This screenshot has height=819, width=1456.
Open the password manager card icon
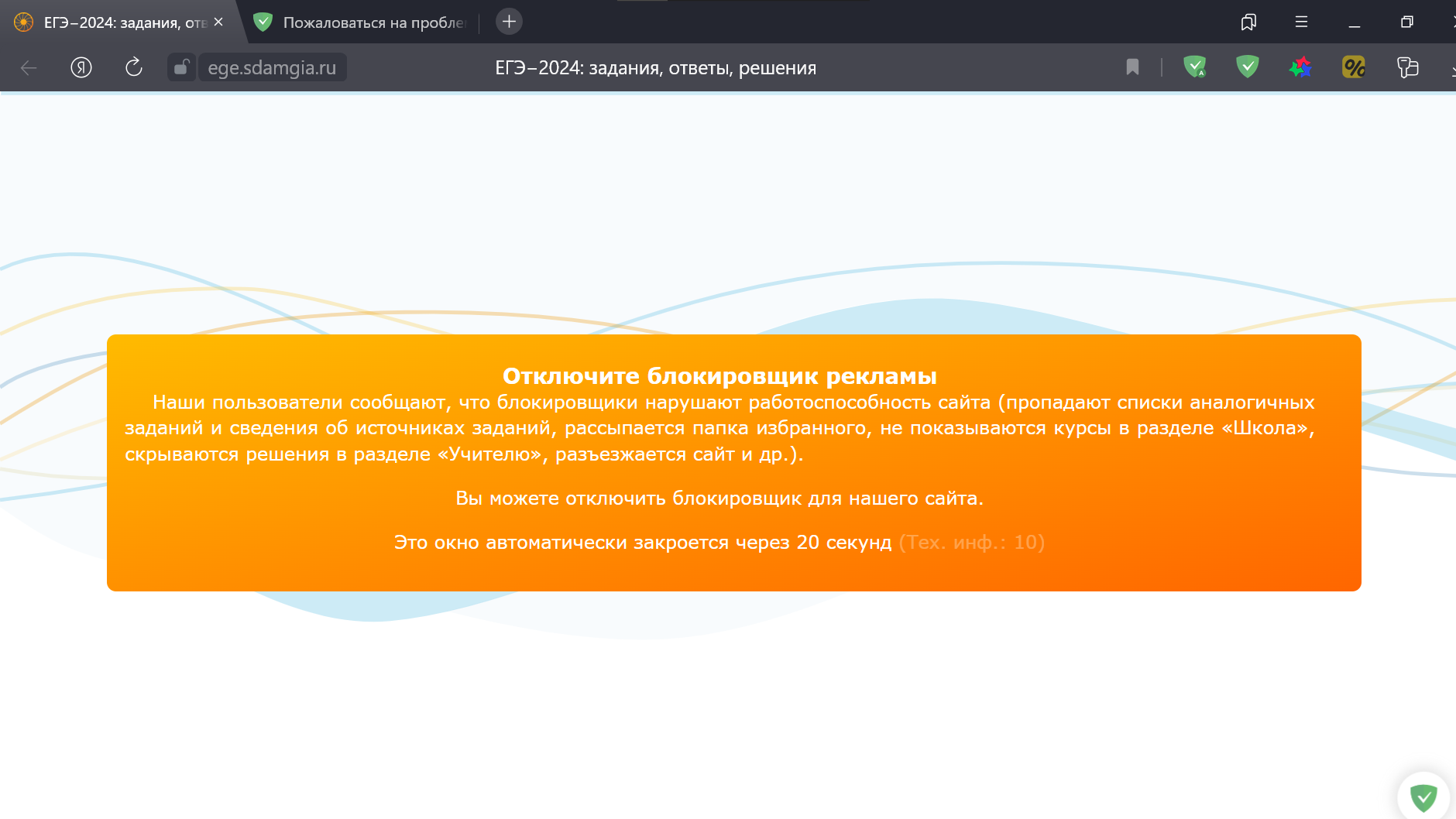pos(1406,67)
